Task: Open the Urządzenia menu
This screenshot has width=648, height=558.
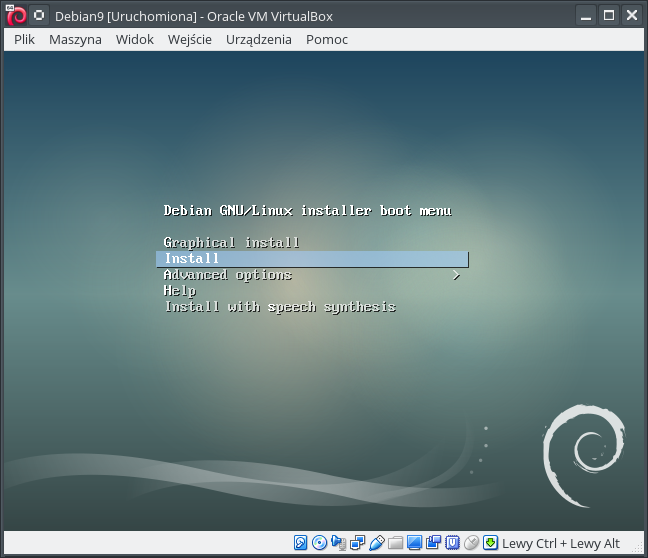Action: tap(259, 39)
